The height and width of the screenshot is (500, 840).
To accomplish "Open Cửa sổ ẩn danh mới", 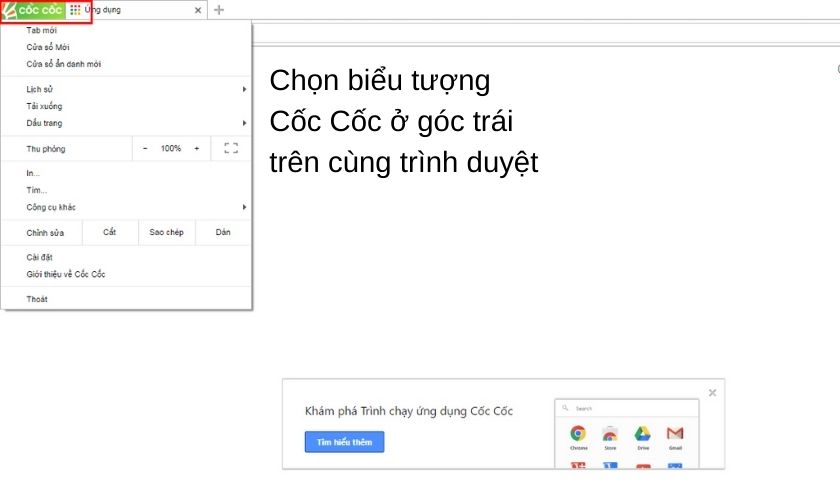I will (126, 64).
